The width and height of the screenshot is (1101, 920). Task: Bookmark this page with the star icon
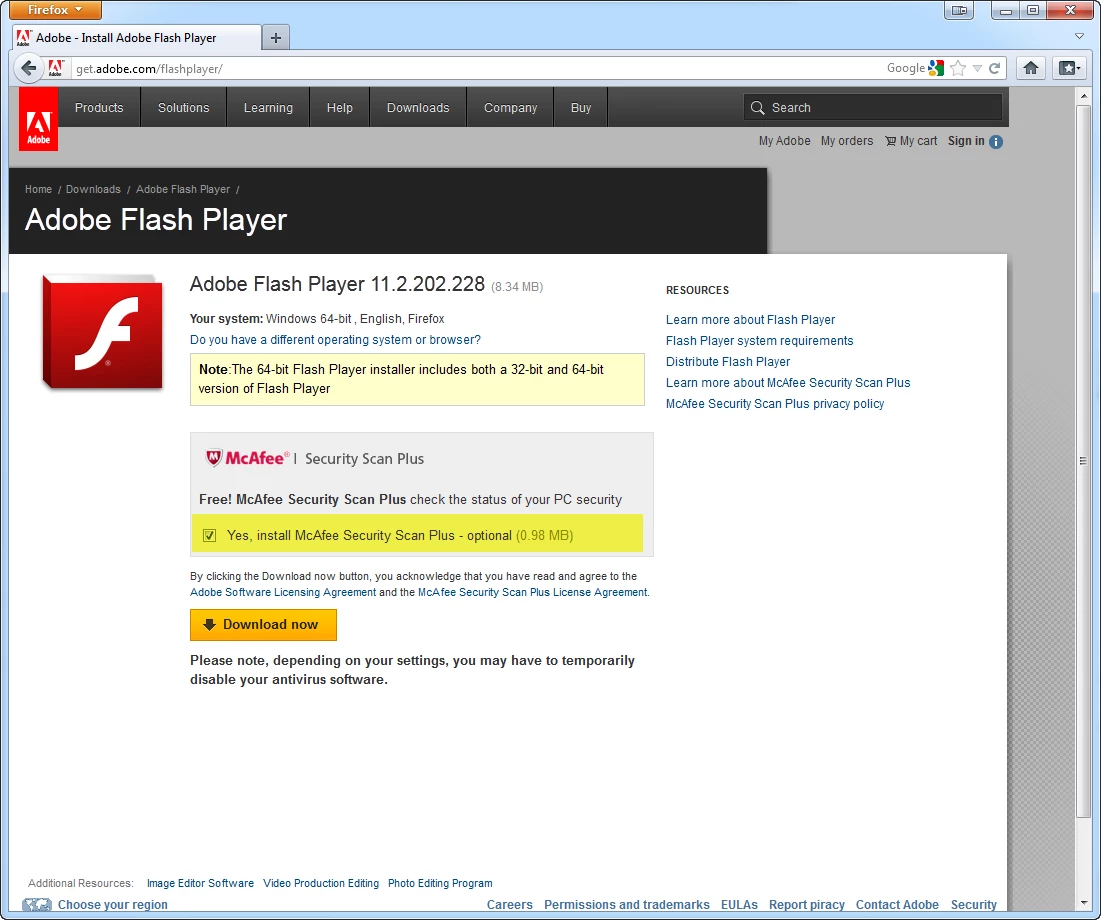point(958,68)
